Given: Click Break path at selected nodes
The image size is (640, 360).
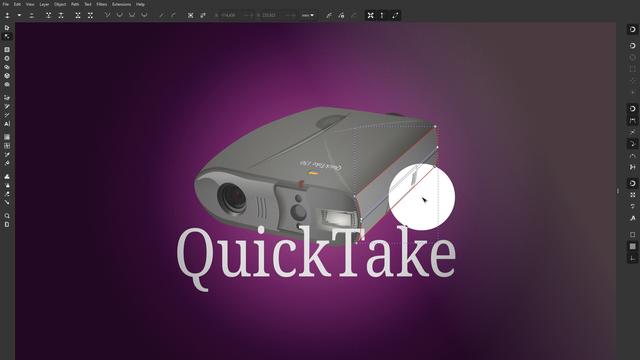Looking at the screenshot, I should 61,15.
